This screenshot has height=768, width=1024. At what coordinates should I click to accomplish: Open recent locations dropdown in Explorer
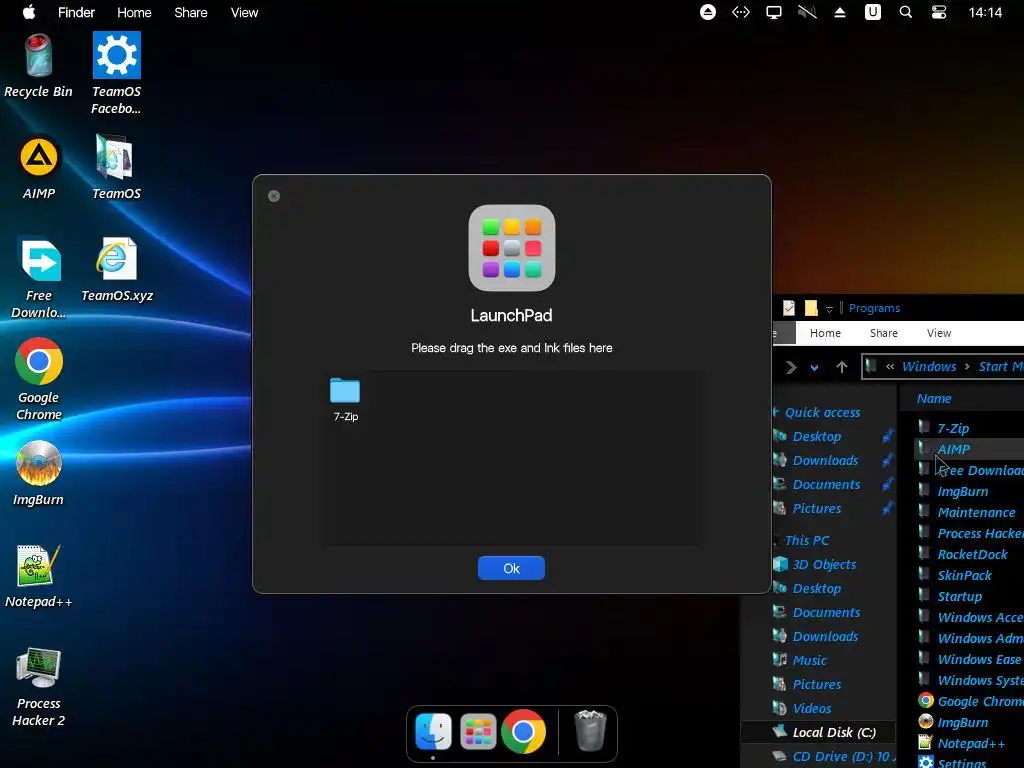pyautogui.click(x=814, y=368)
